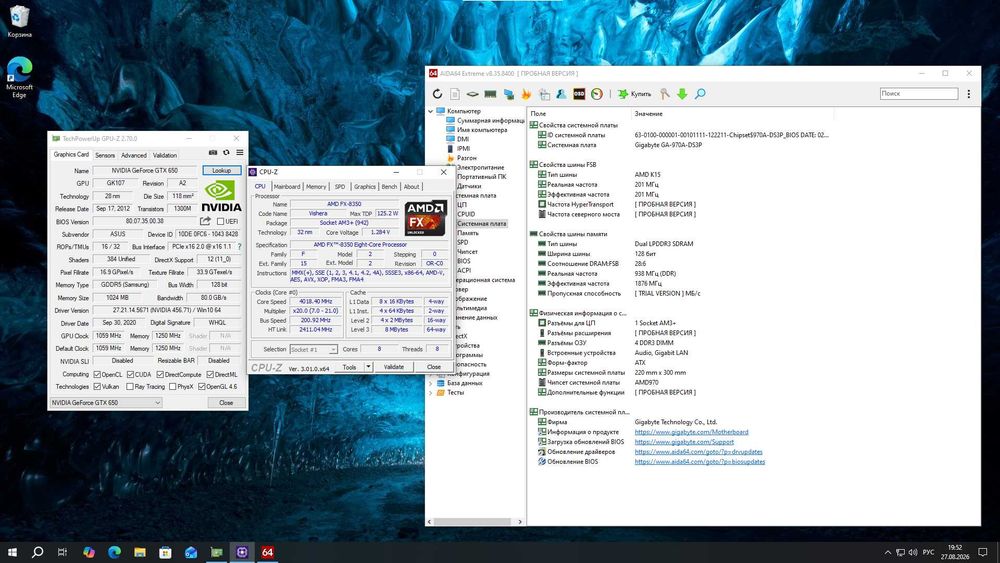Open the AIDA64 three-dot menu
The height and width of the screenshot is (563, 1000).
969,94
